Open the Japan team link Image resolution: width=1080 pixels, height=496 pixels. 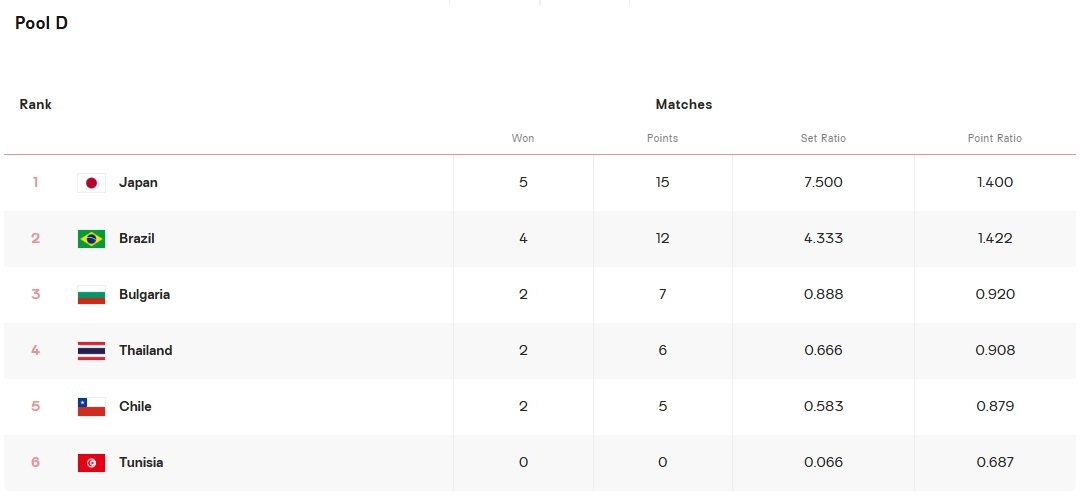click(x=138, y=183)
